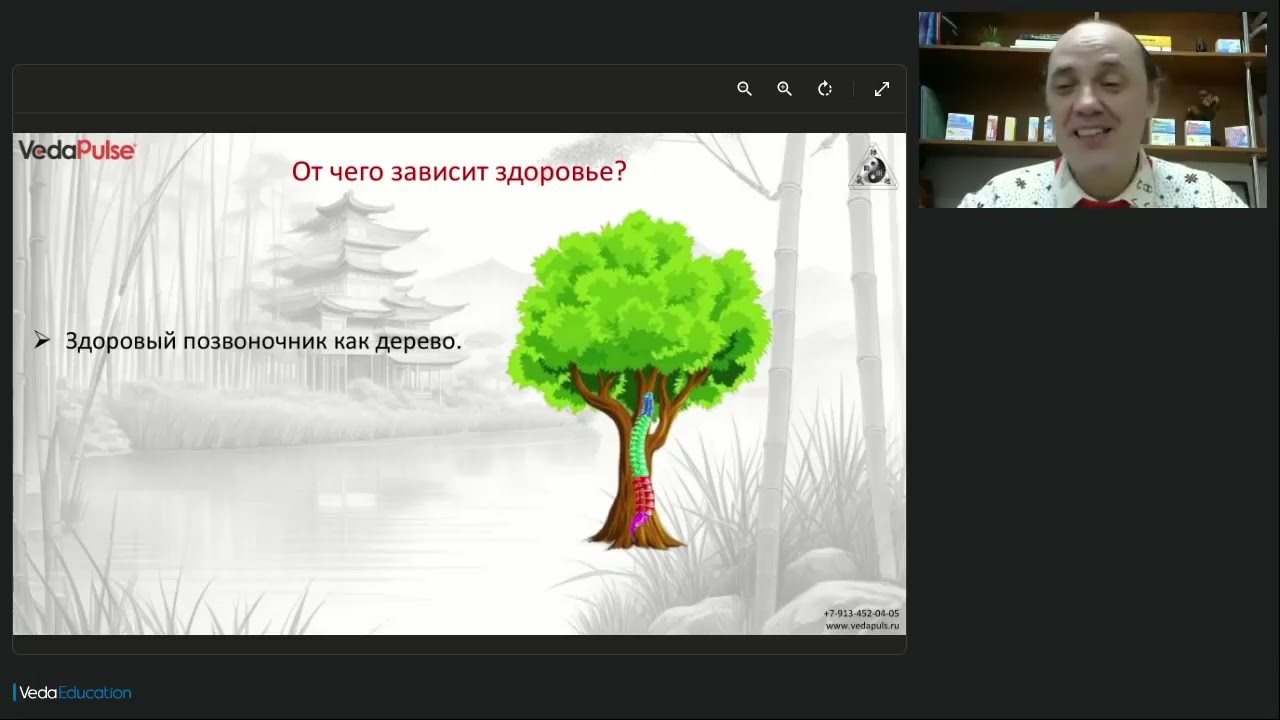The image size is (1280, 720).
Task: Click the VedaPulse logo on the slide
Action: coord(77,150)
